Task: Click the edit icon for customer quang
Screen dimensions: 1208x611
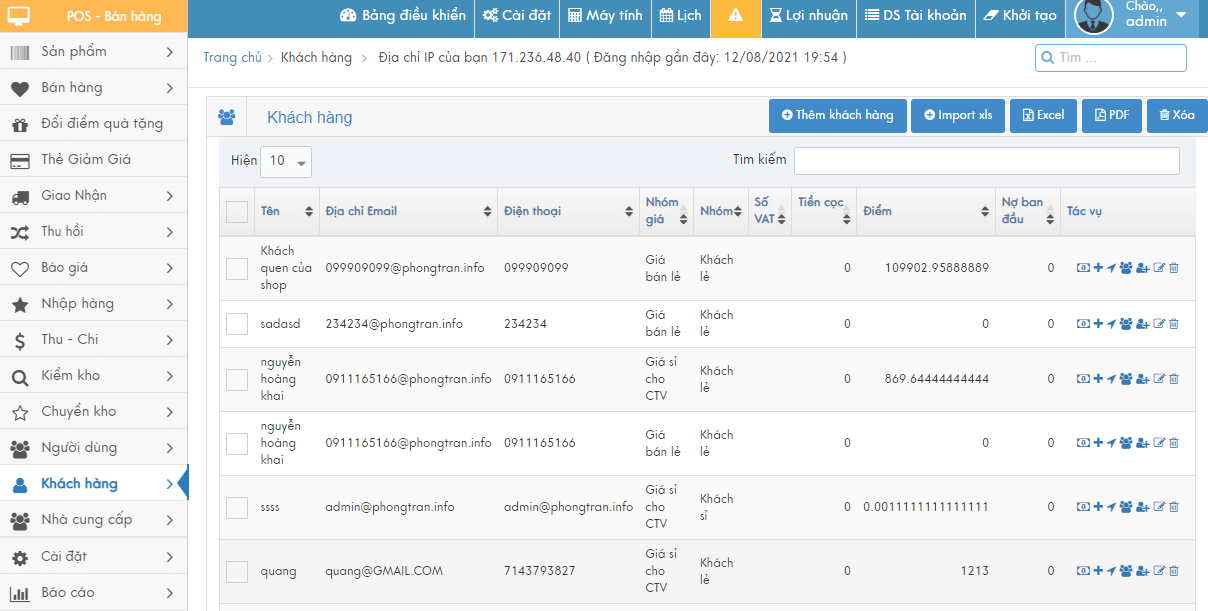Action: coord(1159,571)
